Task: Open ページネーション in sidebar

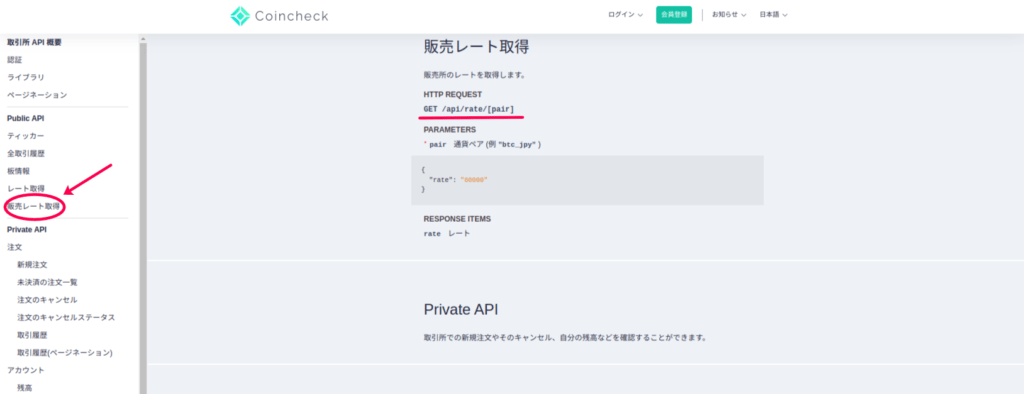Action: pyautogui.click(x=37, y=95)
